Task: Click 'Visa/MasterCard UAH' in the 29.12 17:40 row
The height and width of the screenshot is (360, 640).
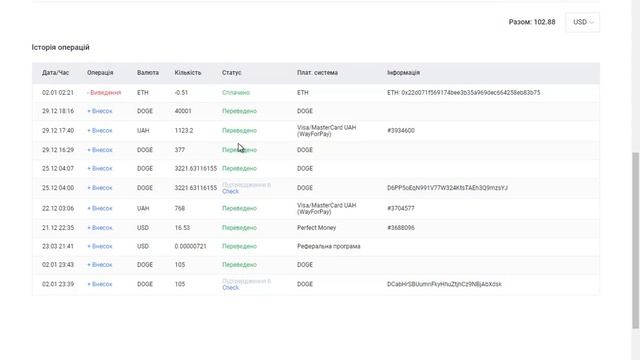Action: [x=327, y=131]
